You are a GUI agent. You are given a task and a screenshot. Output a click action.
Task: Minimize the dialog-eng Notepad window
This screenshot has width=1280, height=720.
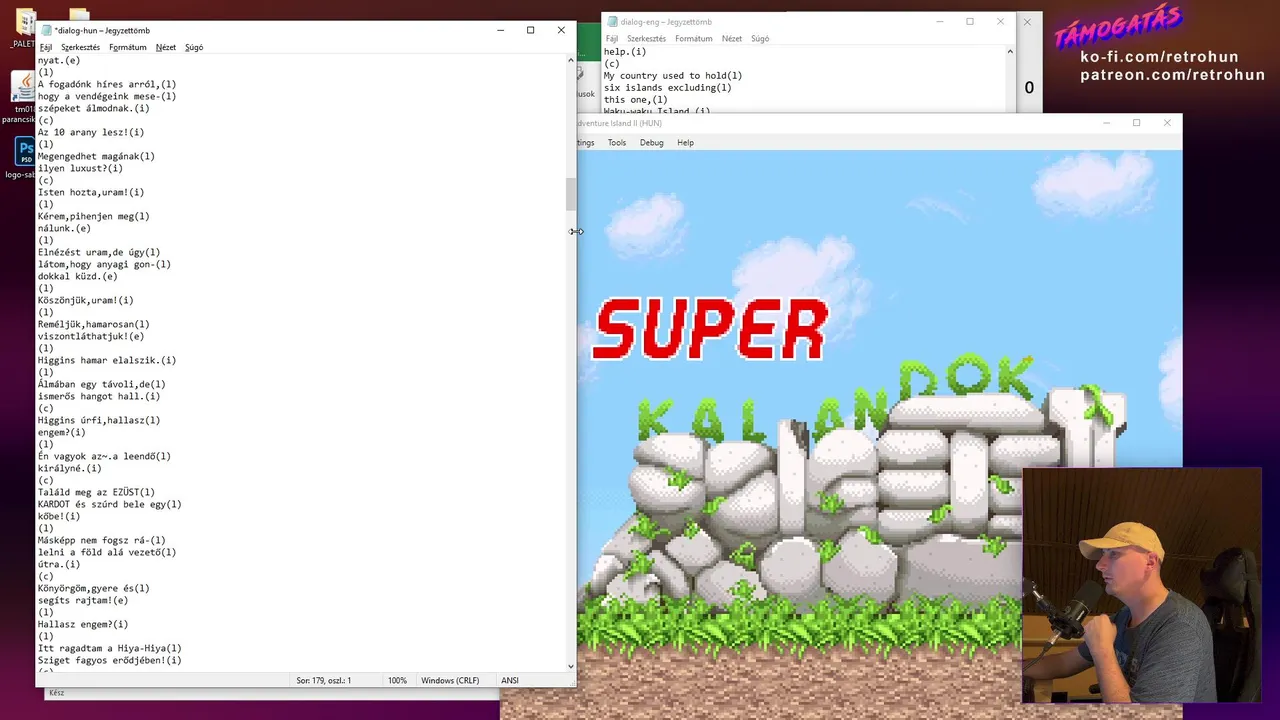939,21
